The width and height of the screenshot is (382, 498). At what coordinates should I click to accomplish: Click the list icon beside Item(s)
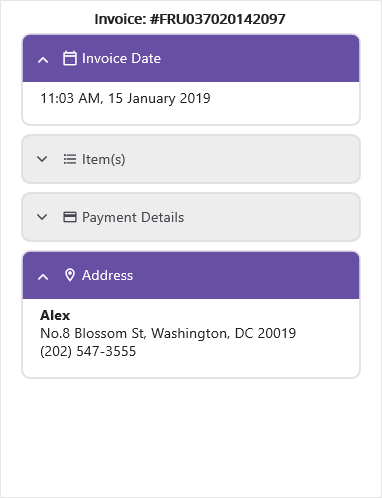[70, 159]
